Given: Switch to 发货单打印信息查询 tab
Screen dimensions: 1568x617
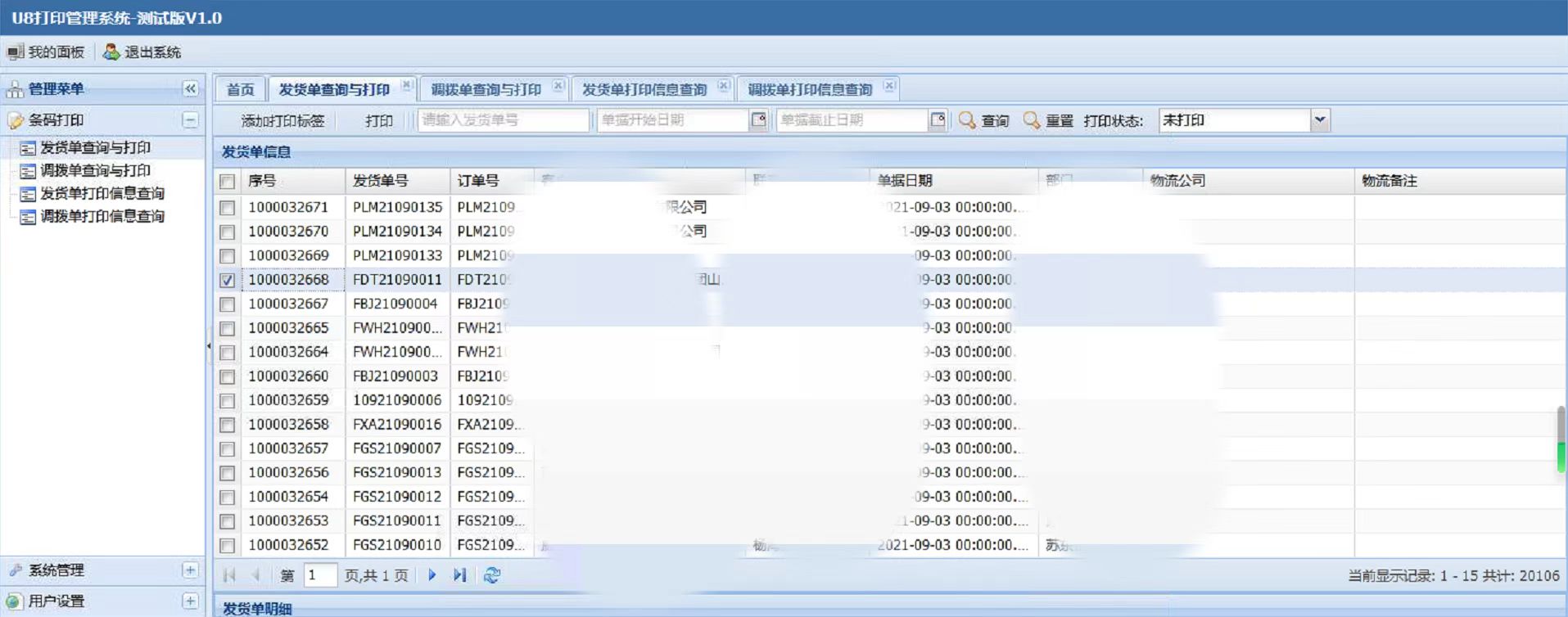Looking at the screenshot, I should coord(644,89).
